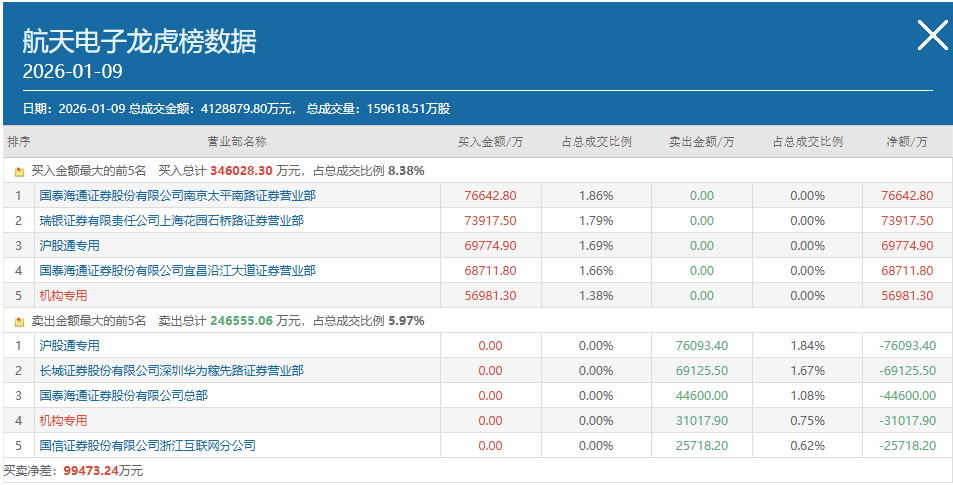The width and height of the screenshot is (953, 485).
Task: Open 瑞银证券上海花园石桥路证券营业部 link
Action: click(171, 221)
